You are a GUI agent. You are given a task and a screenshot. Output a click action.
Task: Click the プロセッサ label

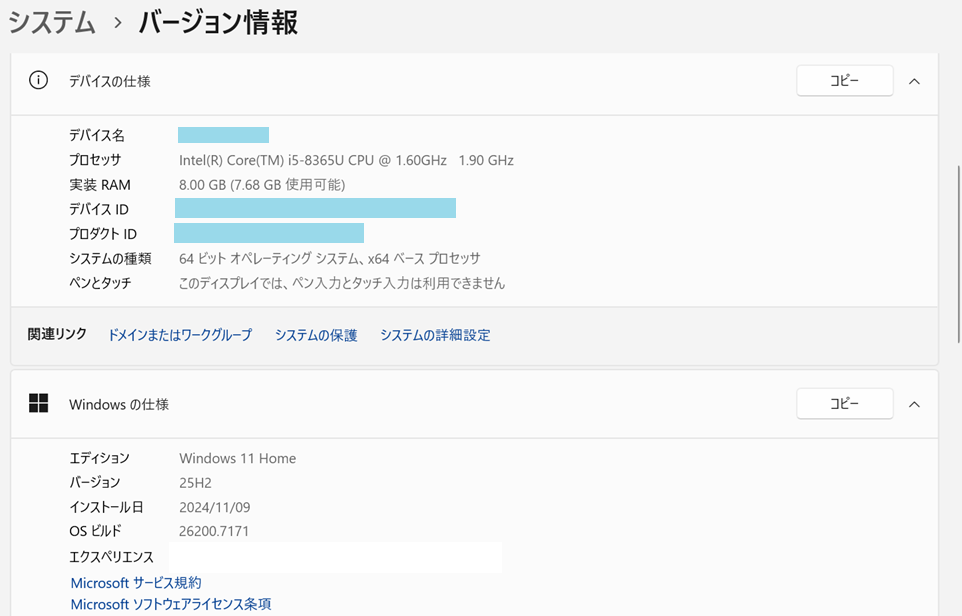tap(95, 160)
